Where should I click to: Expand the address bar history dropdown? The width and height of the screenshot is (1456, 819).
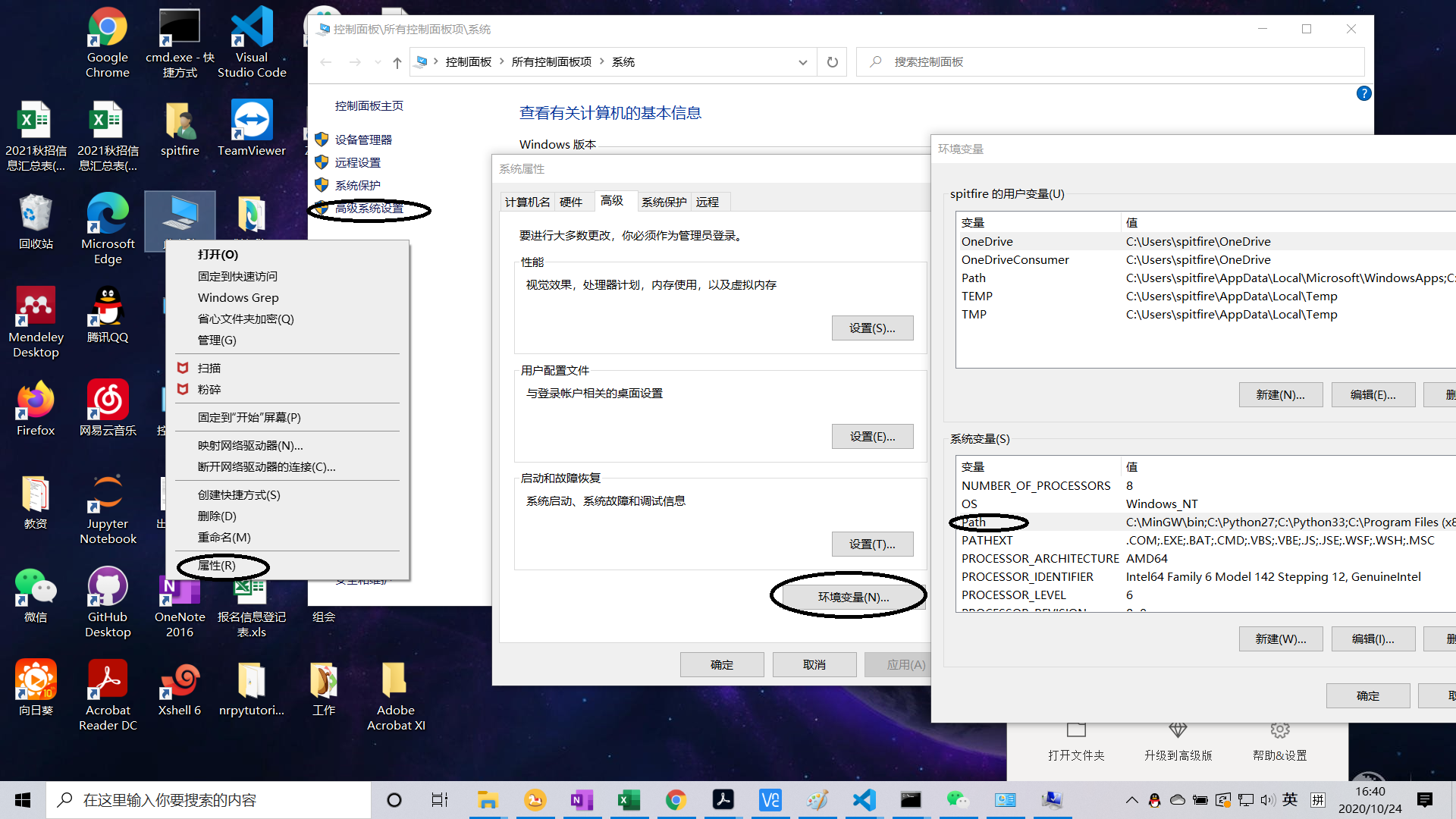(802, 62)
